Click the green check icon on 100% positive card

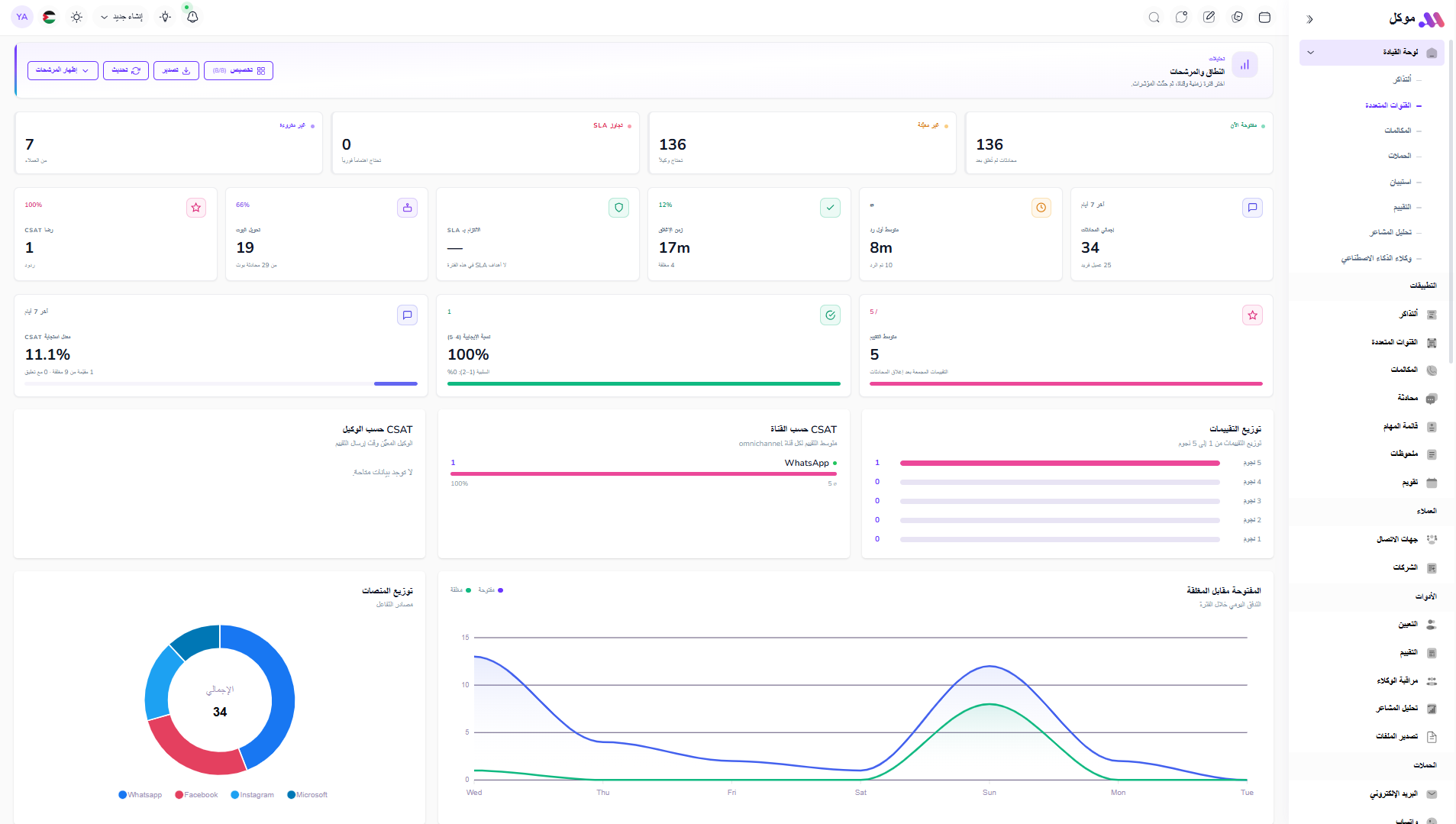[x=830, y=315]
